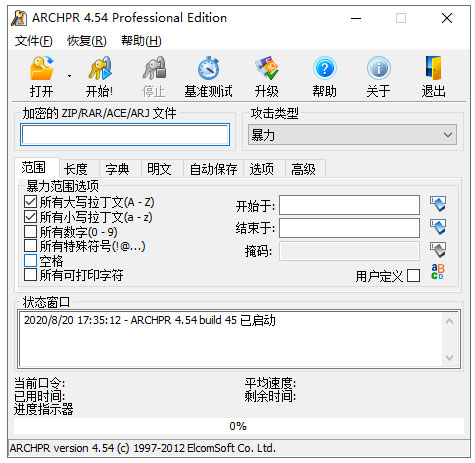Click status window scrollbar down arrow
This screenshot has width=475, height=463.
pos(449,358)
